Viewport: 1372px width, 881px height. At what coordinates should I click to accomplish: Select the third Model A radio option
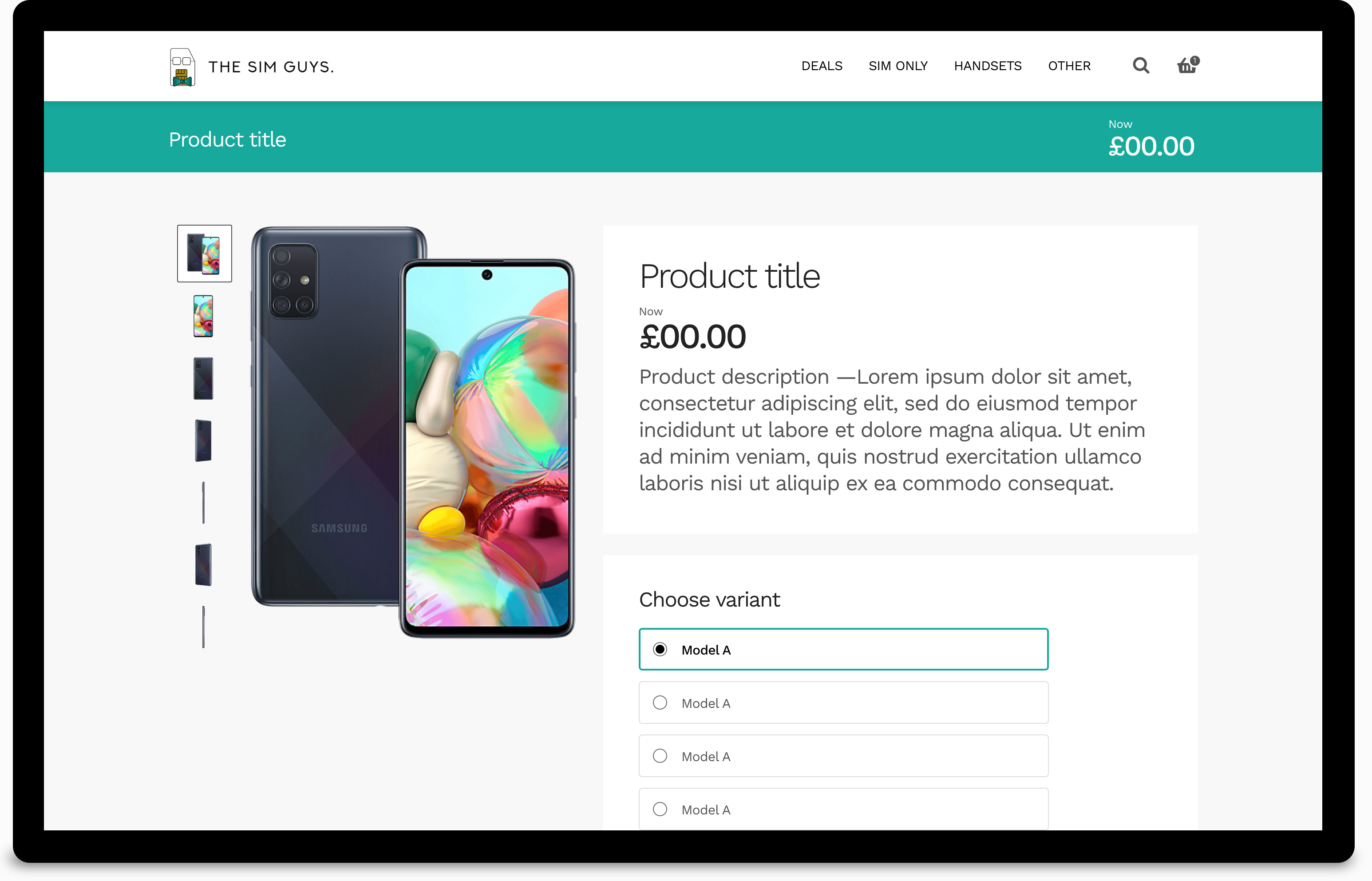pyautogui.click(x=843, y=756)
